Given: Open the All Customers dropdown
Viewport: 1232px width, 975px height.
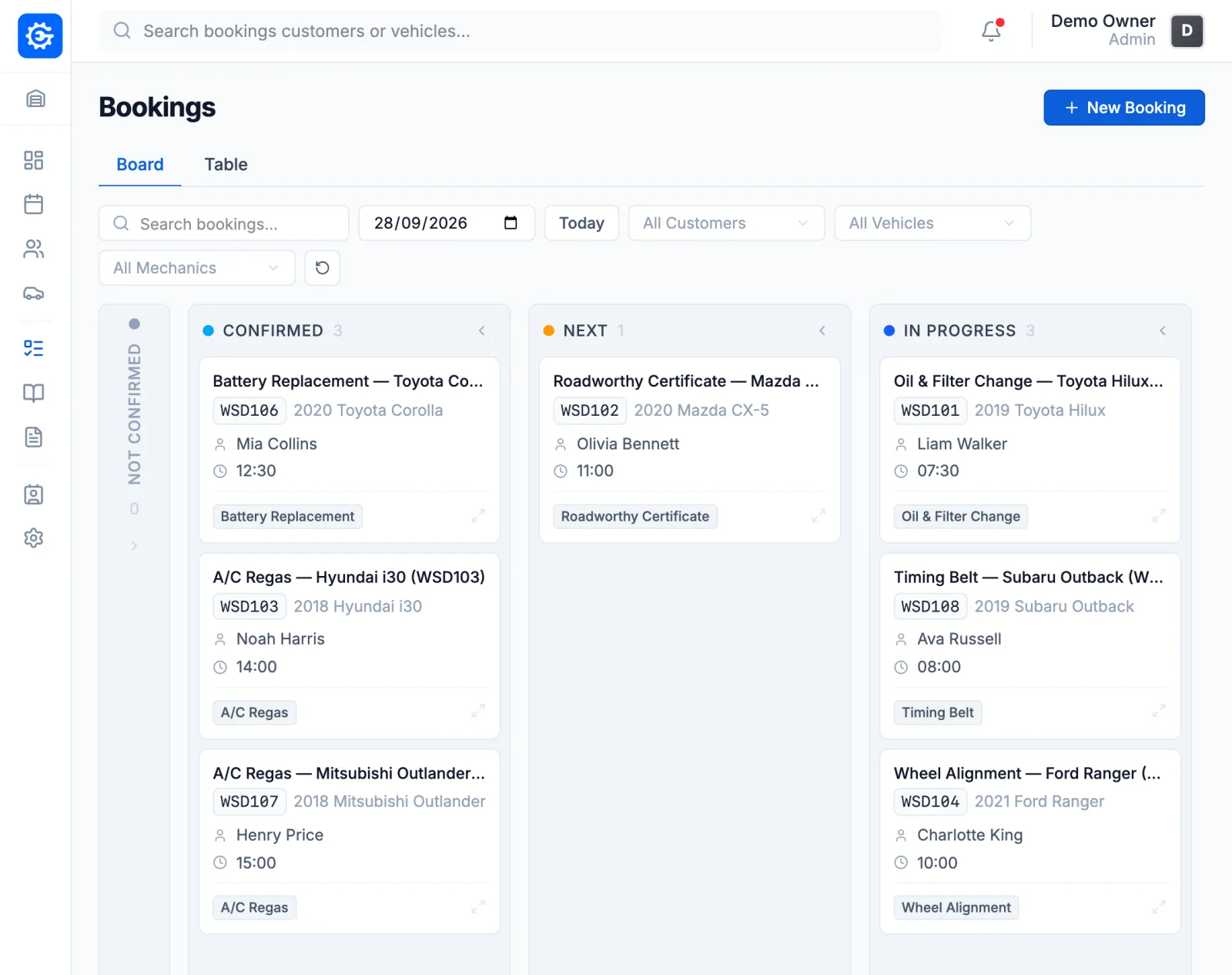Looking at the screenshot, I should (727, 223).
